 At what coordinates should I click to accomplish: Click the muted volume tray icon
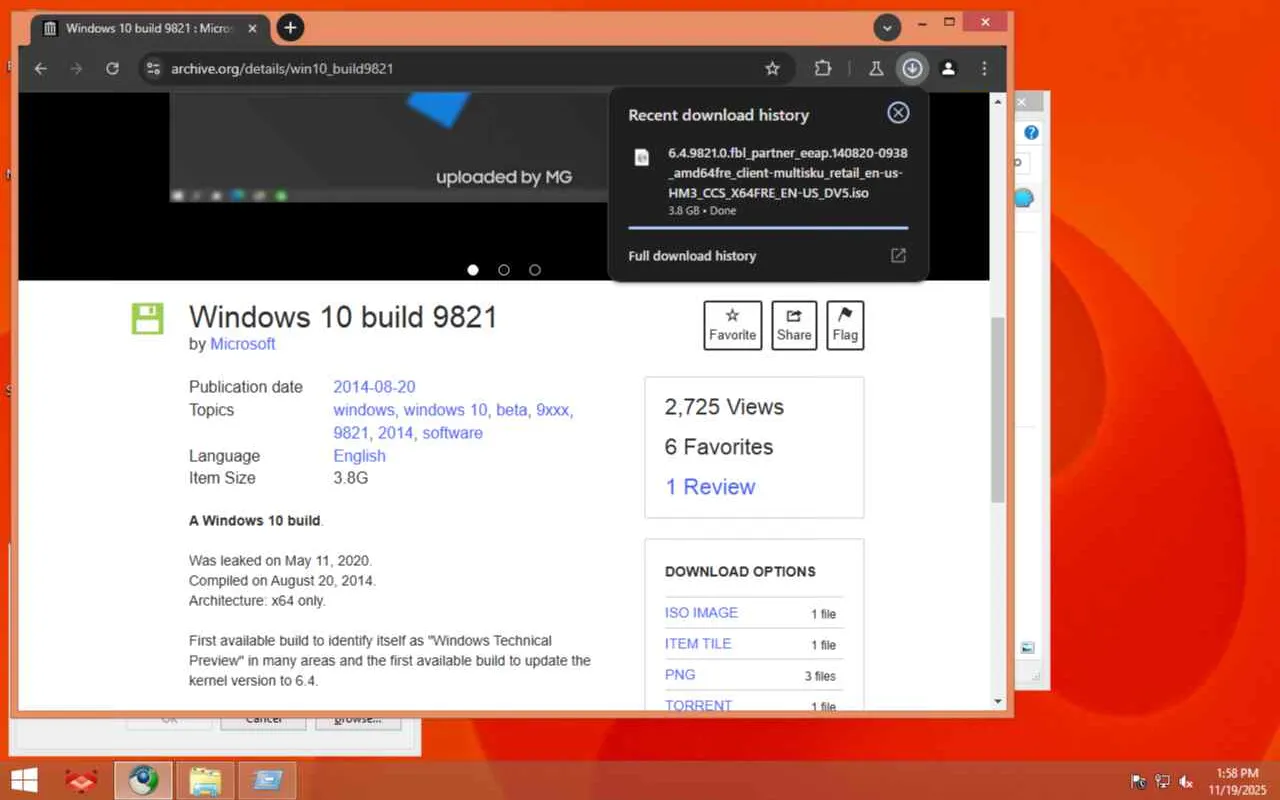click(x=1187, y=781)
